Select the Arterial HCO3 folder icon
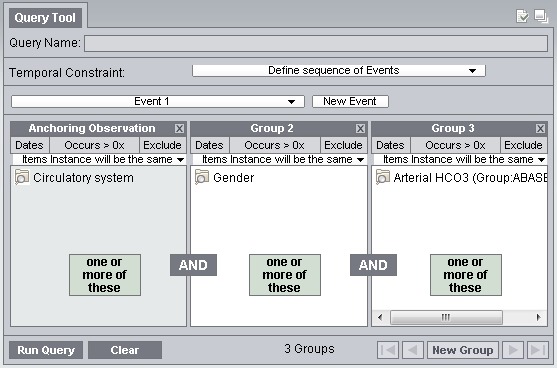Viewport: 557px width, 368px height. pos(383,177)
